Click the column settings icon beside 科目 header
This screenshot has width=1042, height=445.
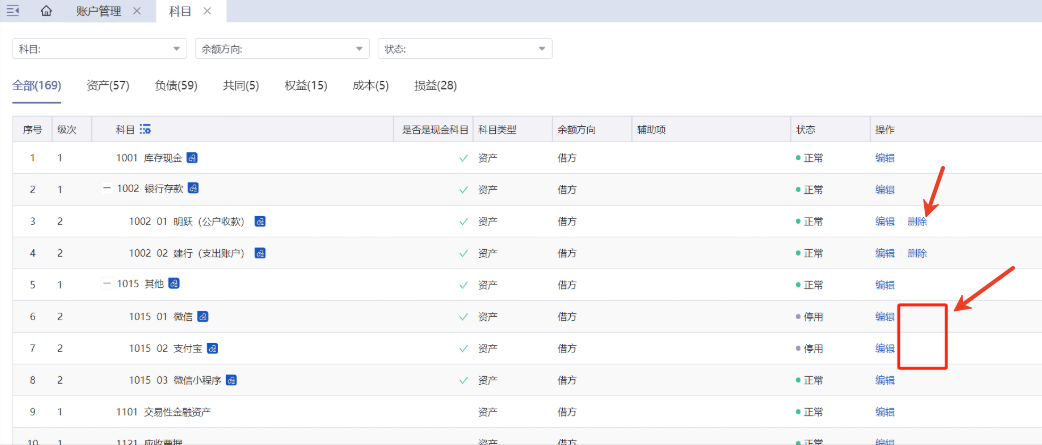[146, 130]
